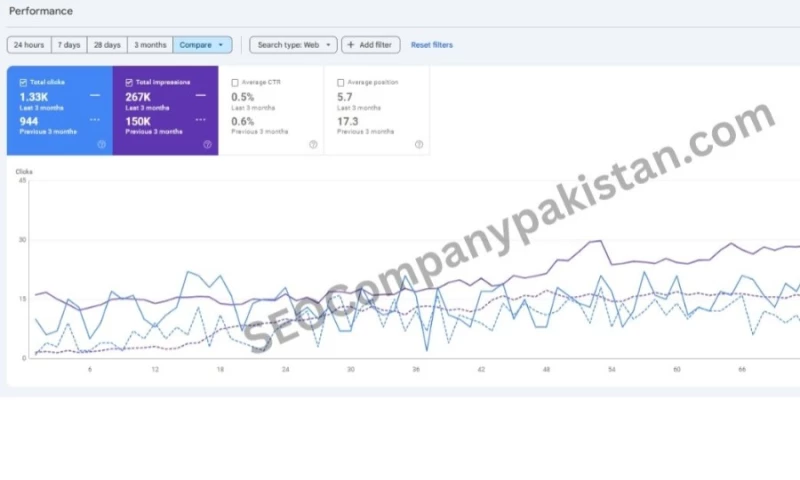Open help icon on Average CTR card
The width and height of the screenshot is (800, 480).
click(313, 144)
